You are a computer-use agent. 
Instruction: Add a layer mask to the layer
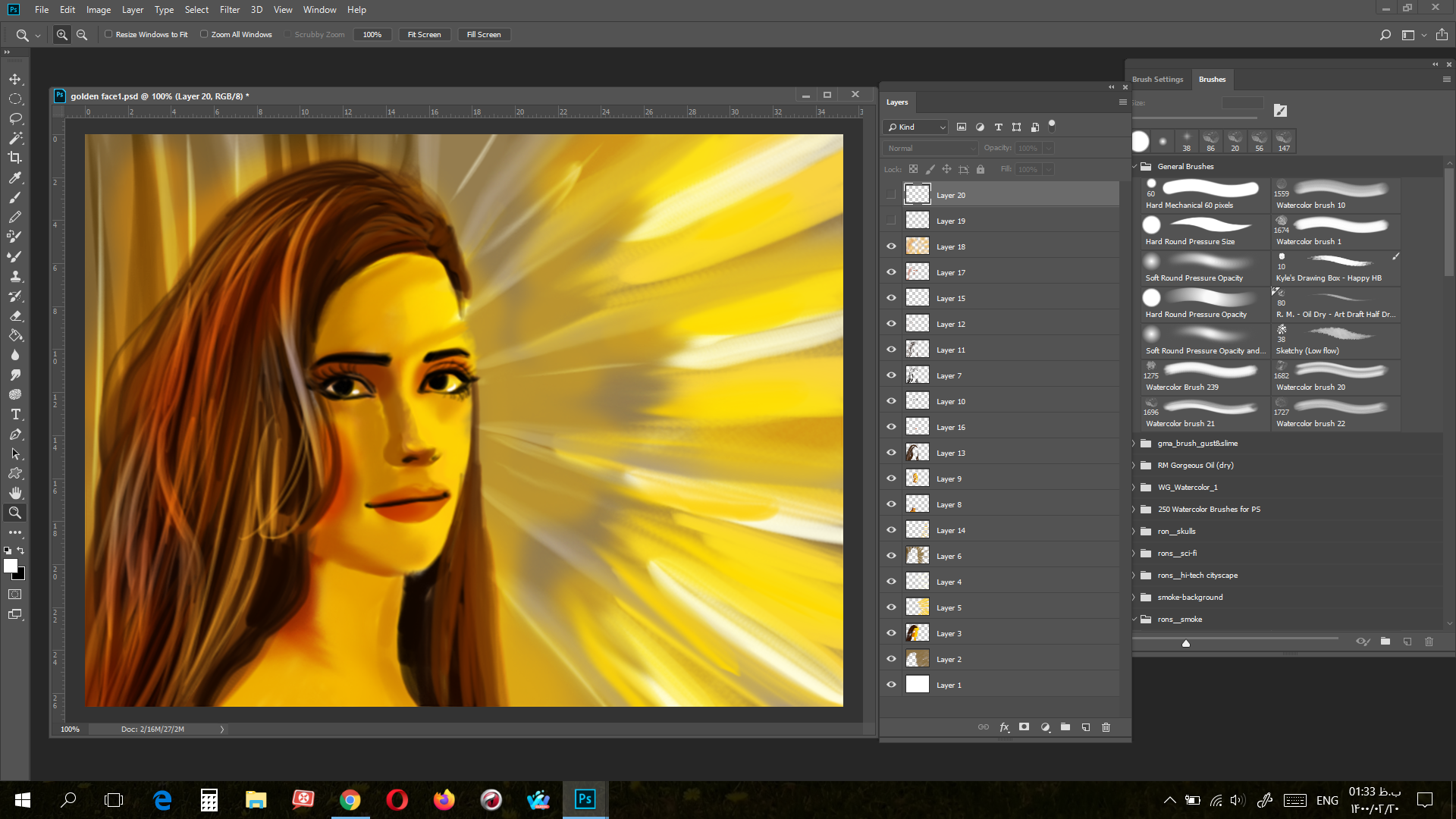click(1025, 727)
